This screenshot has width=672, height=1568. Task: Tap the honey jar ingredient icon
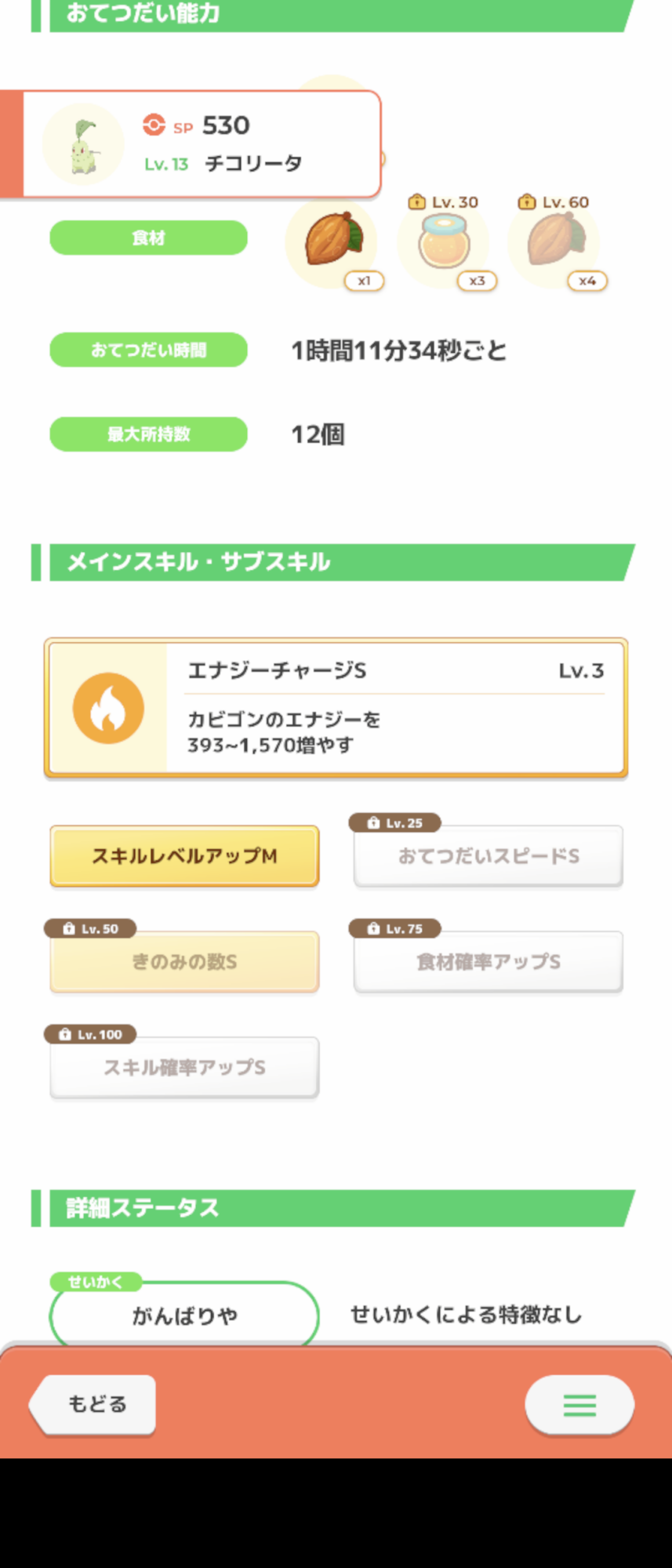[x=444, y=242]
